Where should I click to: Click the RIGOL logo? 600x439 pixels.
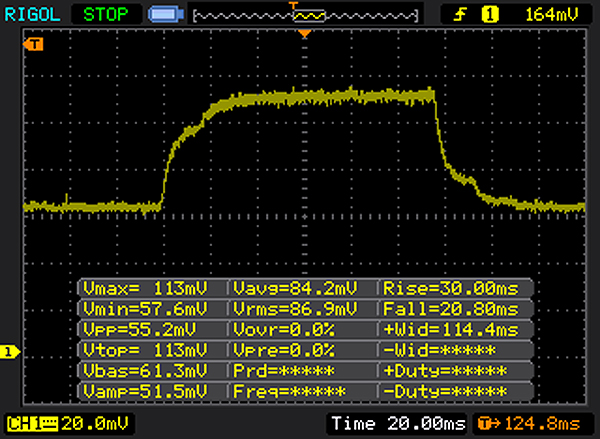pos(33,15)
